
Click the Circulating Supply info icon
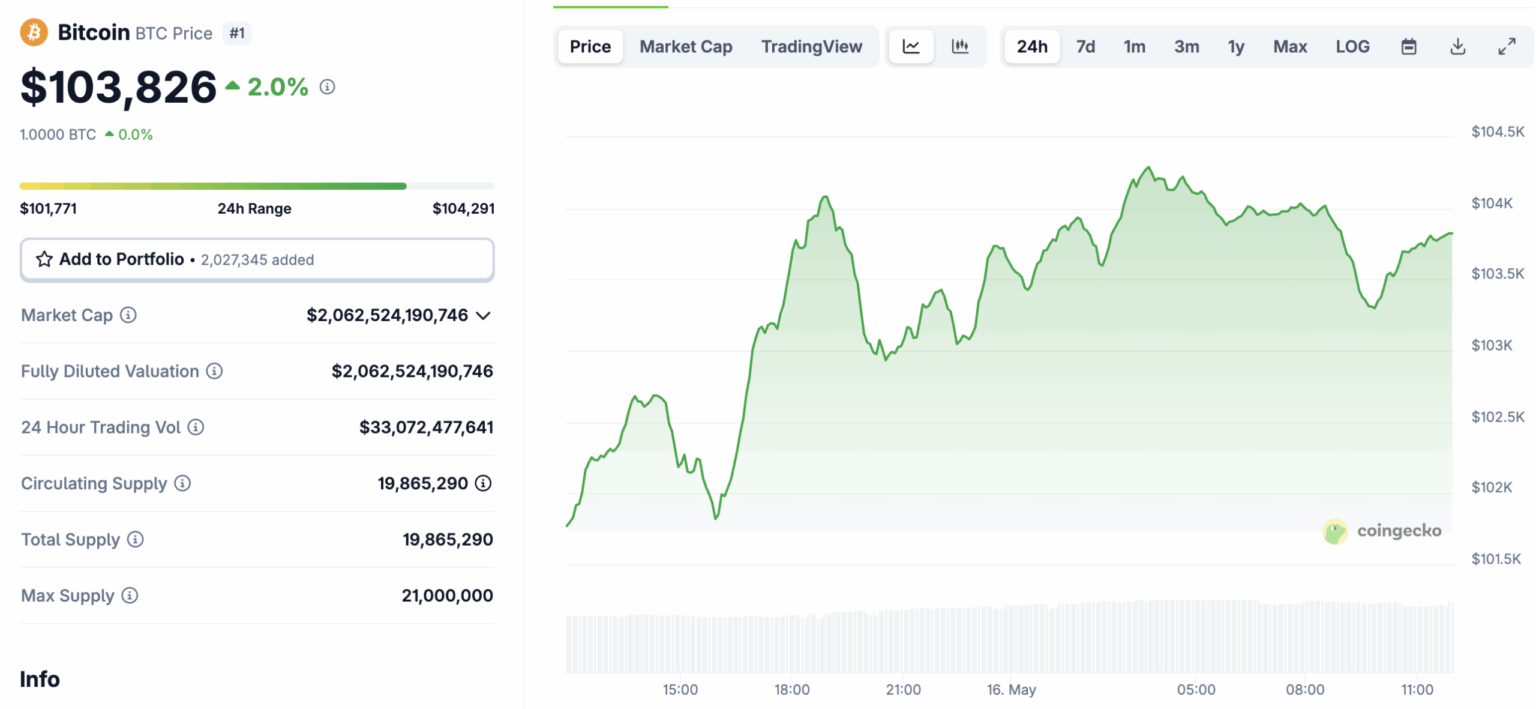(182, 483)
